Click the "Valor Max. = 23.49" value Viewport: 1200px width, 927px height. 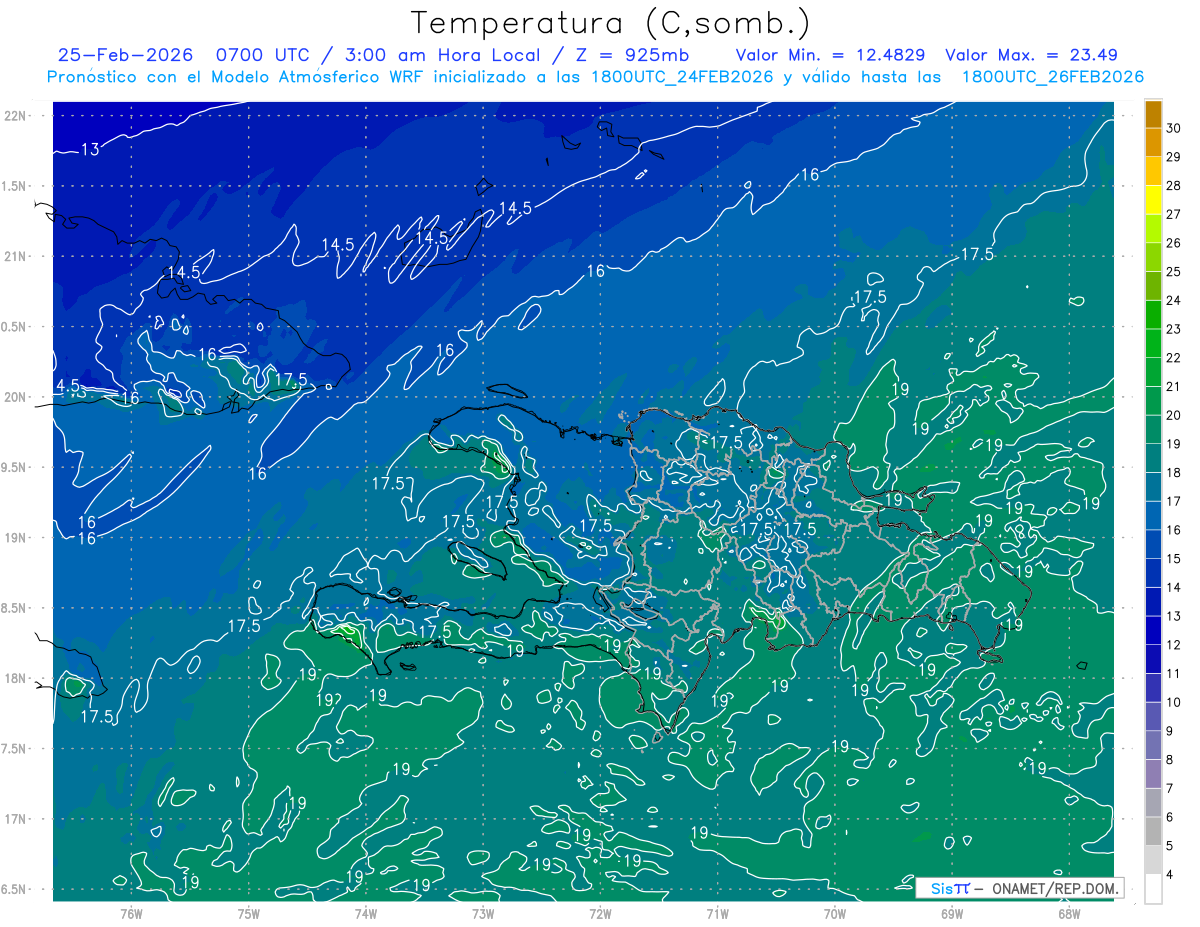1031,56
